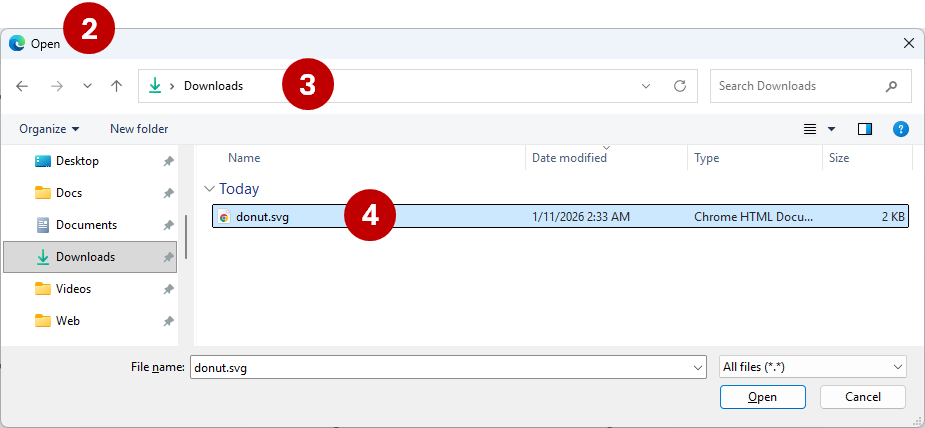Go forward using the right arrow
This screenshot has width=925, height=428.
[57, 86]
